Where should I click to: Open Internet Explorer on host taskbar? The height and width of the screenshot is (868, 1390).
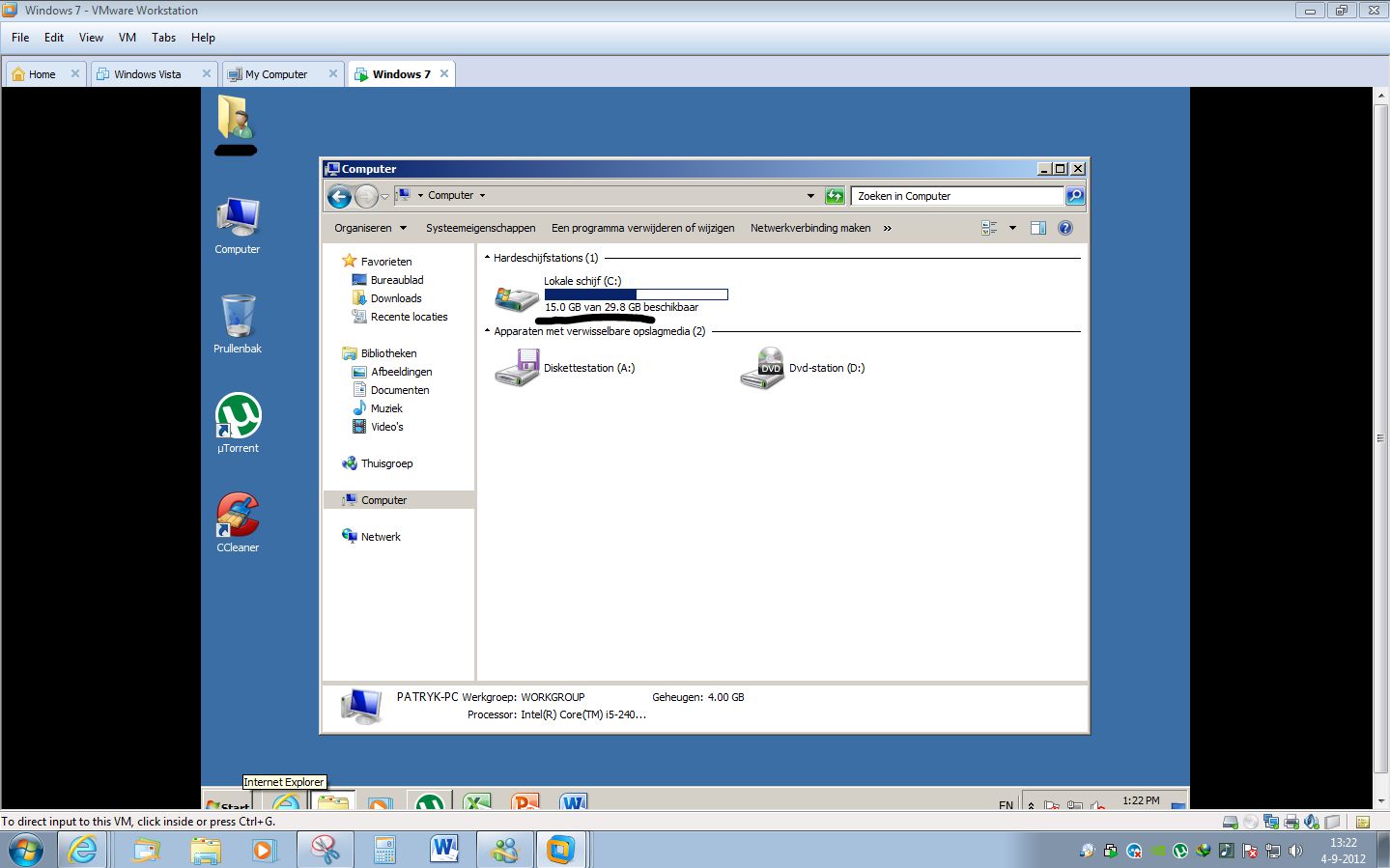pyautogui.click(x=83, y=850)
